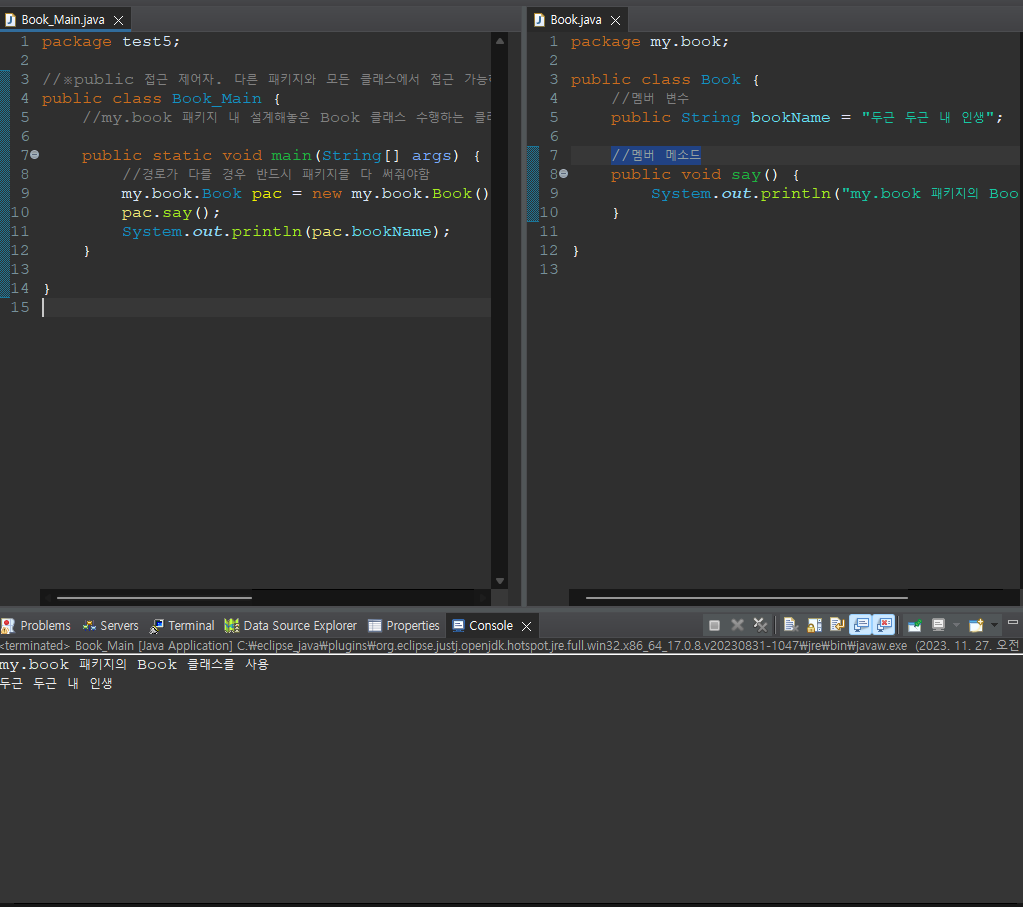Toggle Word Wrap in Console toolbar
This screenshot has height=907, width=1023.
pyautogui.click(x=837, y=625)
